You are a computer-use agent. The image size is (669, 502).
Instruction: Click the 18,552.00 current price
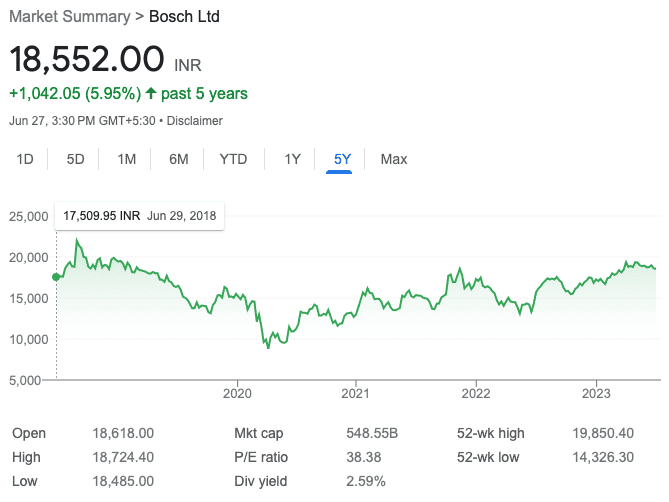(x=87, y=59)
